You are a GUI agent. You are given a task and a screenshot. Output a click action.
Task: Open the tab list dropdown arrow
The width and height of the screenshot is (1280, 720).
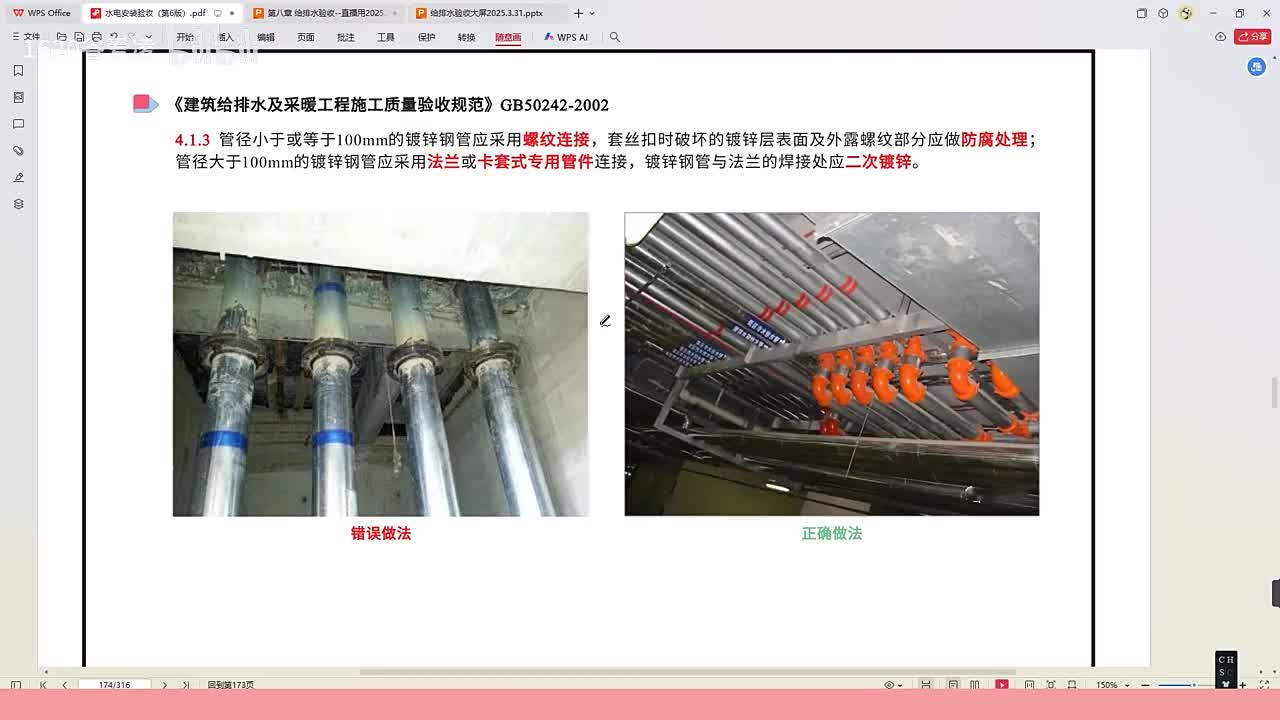[x=592, y=13]
